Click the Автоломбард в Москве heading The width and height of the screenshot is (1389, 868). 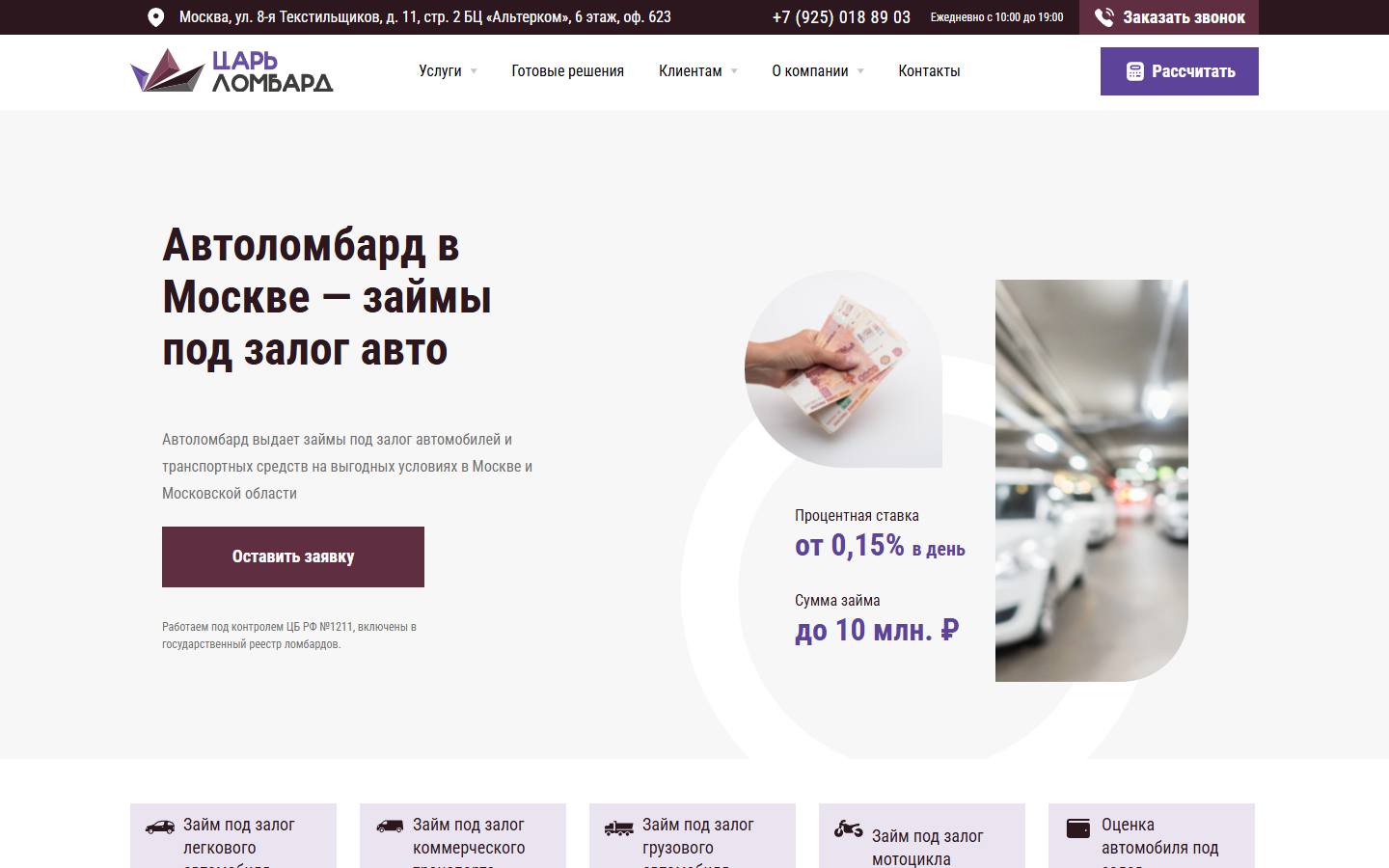[327, 297]
